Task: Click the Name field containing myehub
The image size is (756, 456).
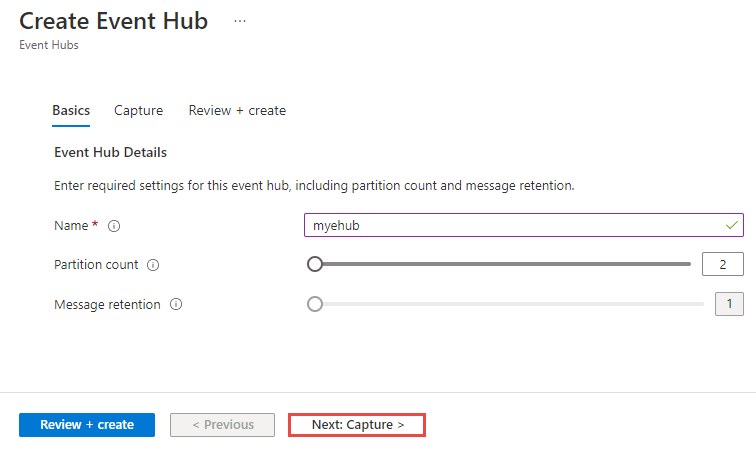Action: [510, 226]
